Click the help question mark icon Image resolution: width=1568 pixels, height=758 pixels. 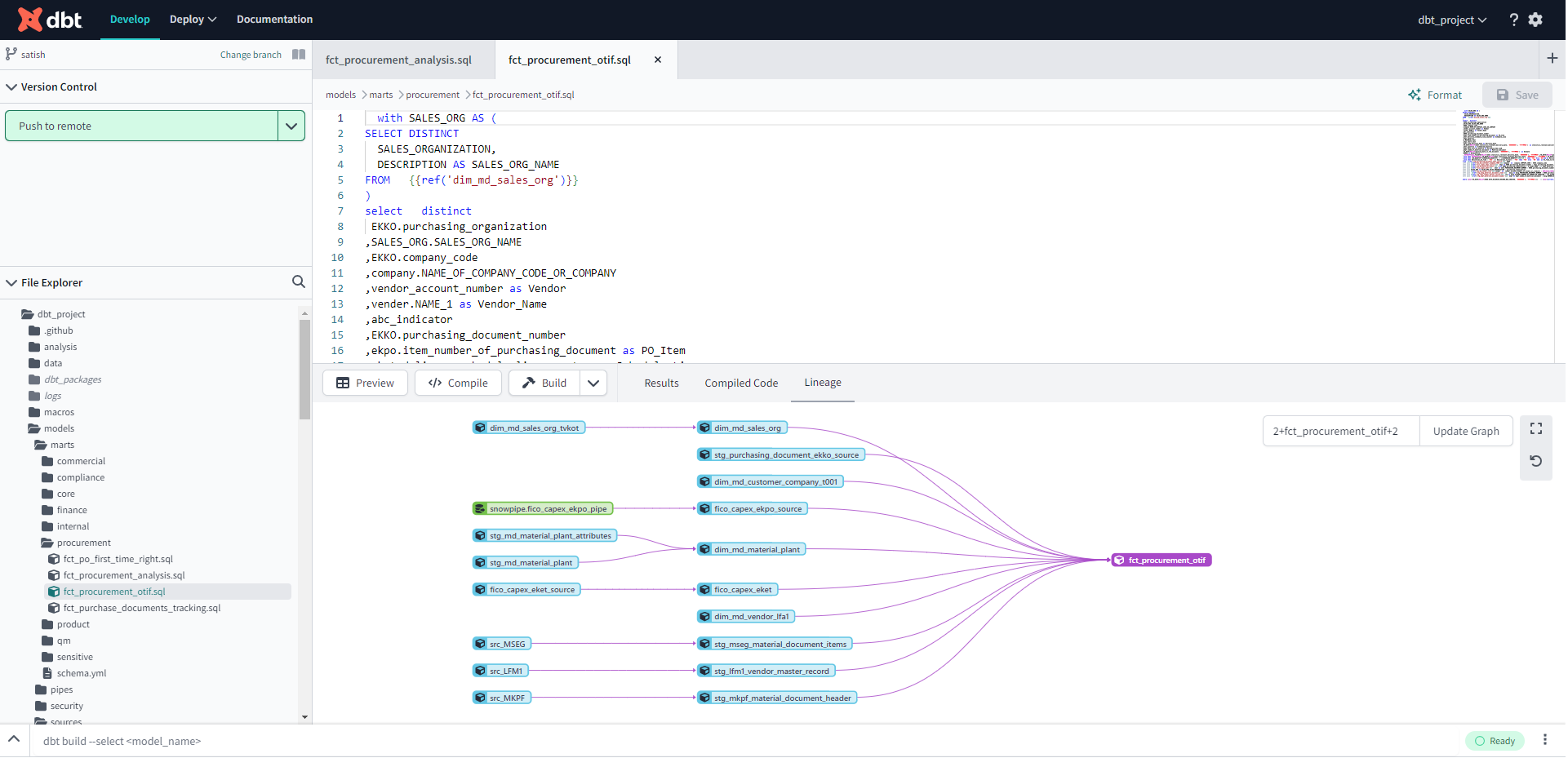coord(1513,20)
